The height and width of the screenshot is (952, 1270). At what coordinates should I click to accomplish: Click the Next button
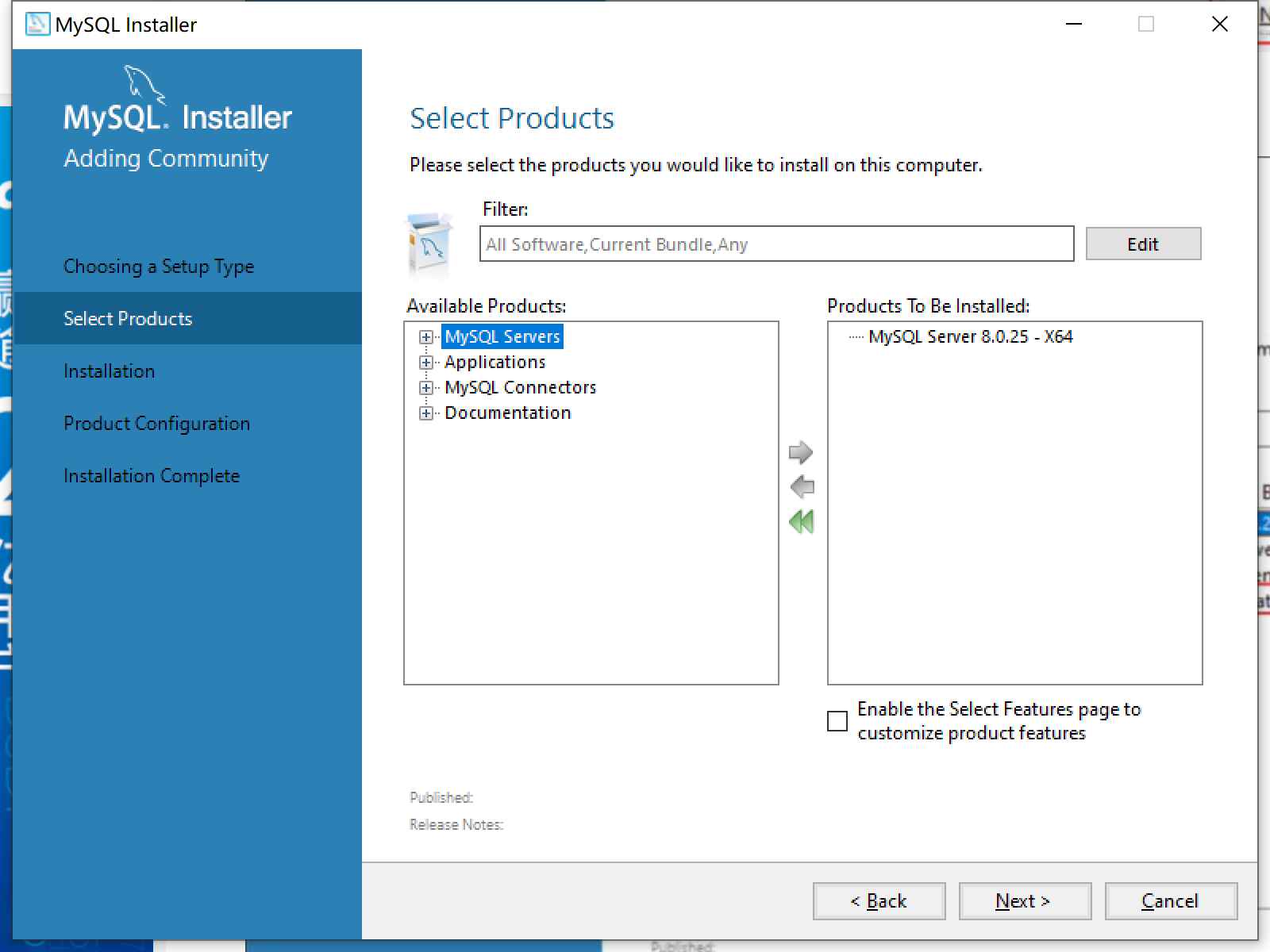1025,901
